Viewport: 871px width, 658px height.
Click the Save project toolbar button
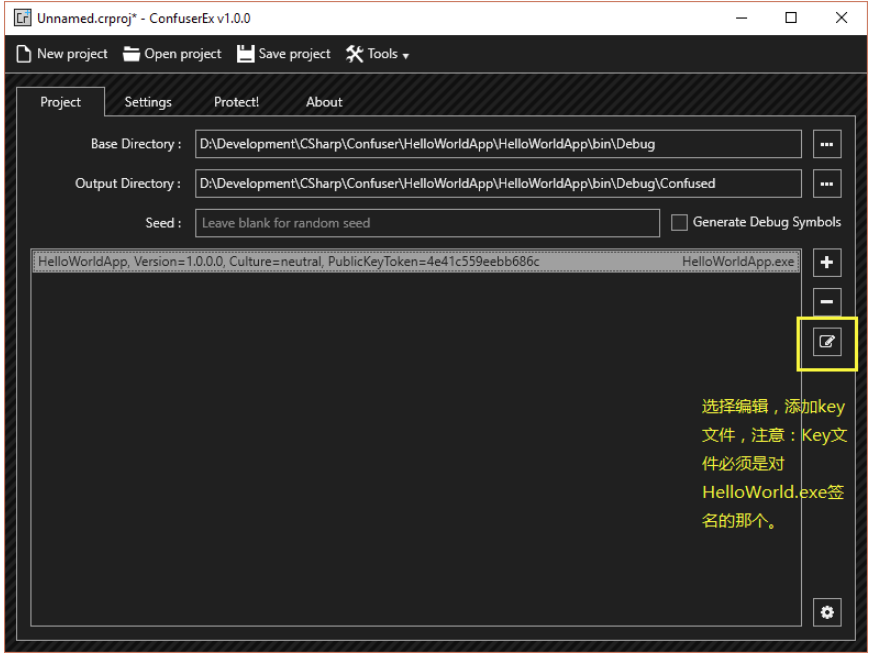[x=284, y=54]
